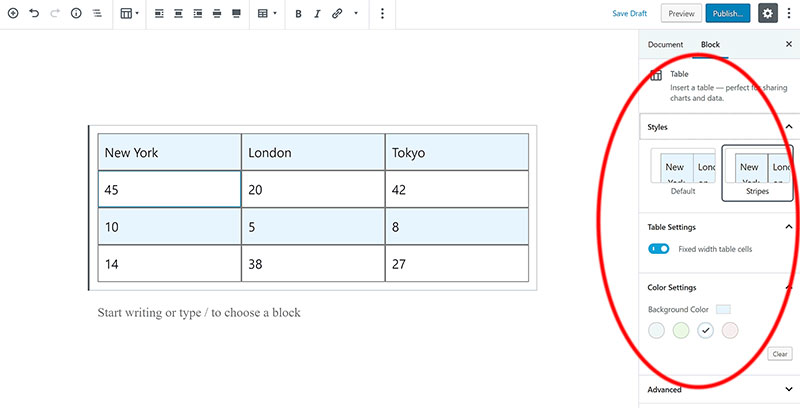
Task: Click the Table block icon in sidebar
Action: pos(656,75)
